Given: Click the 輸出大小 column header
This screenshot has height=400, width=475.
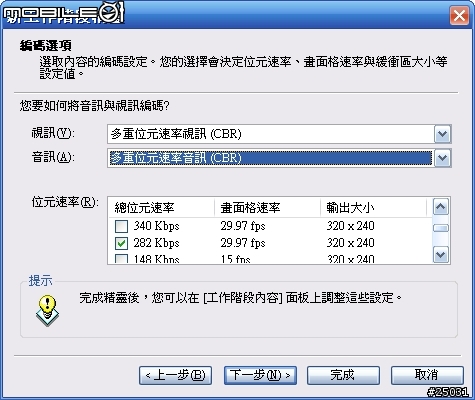Looking at the screenshot, I should pos(373,208).
